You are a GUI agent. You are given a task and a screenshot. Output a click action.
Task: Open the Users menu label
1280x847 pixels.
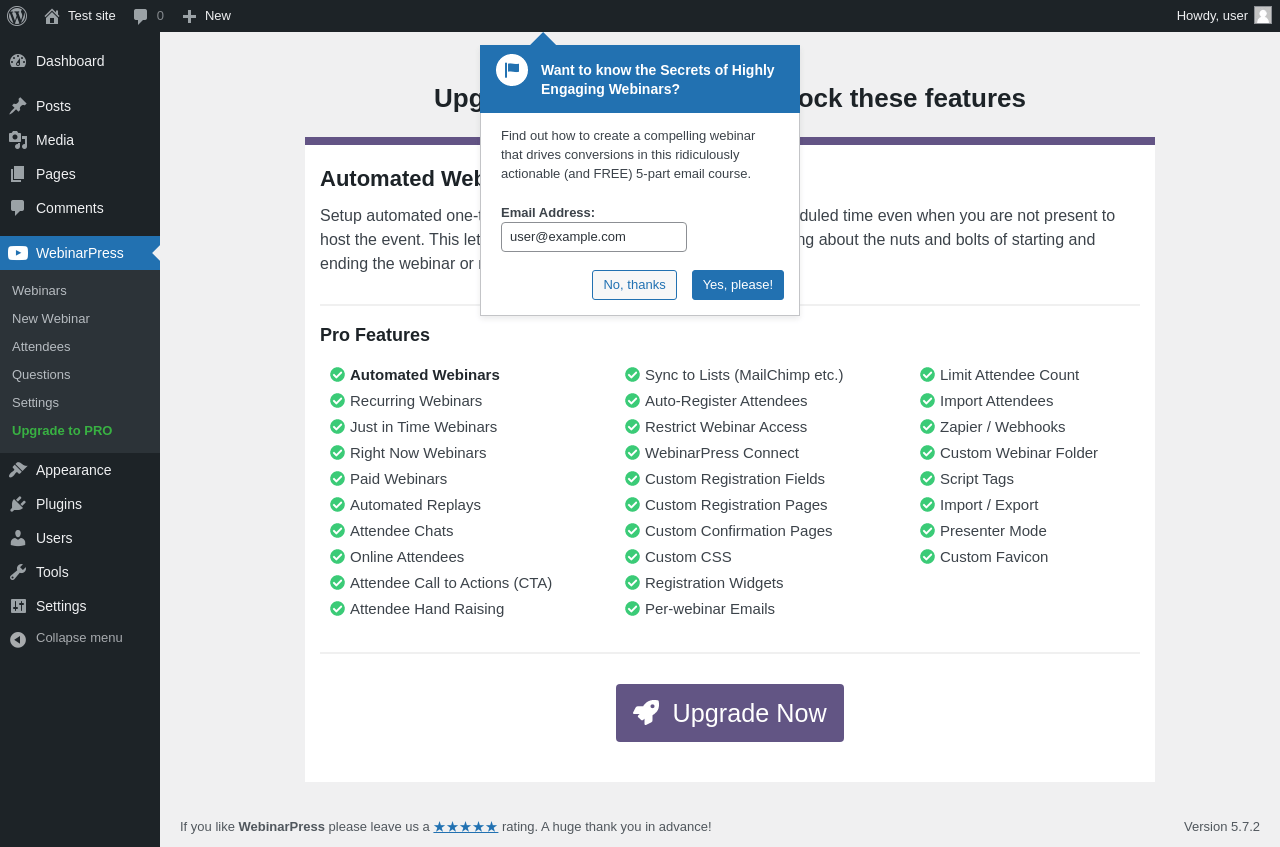(54, 538)
